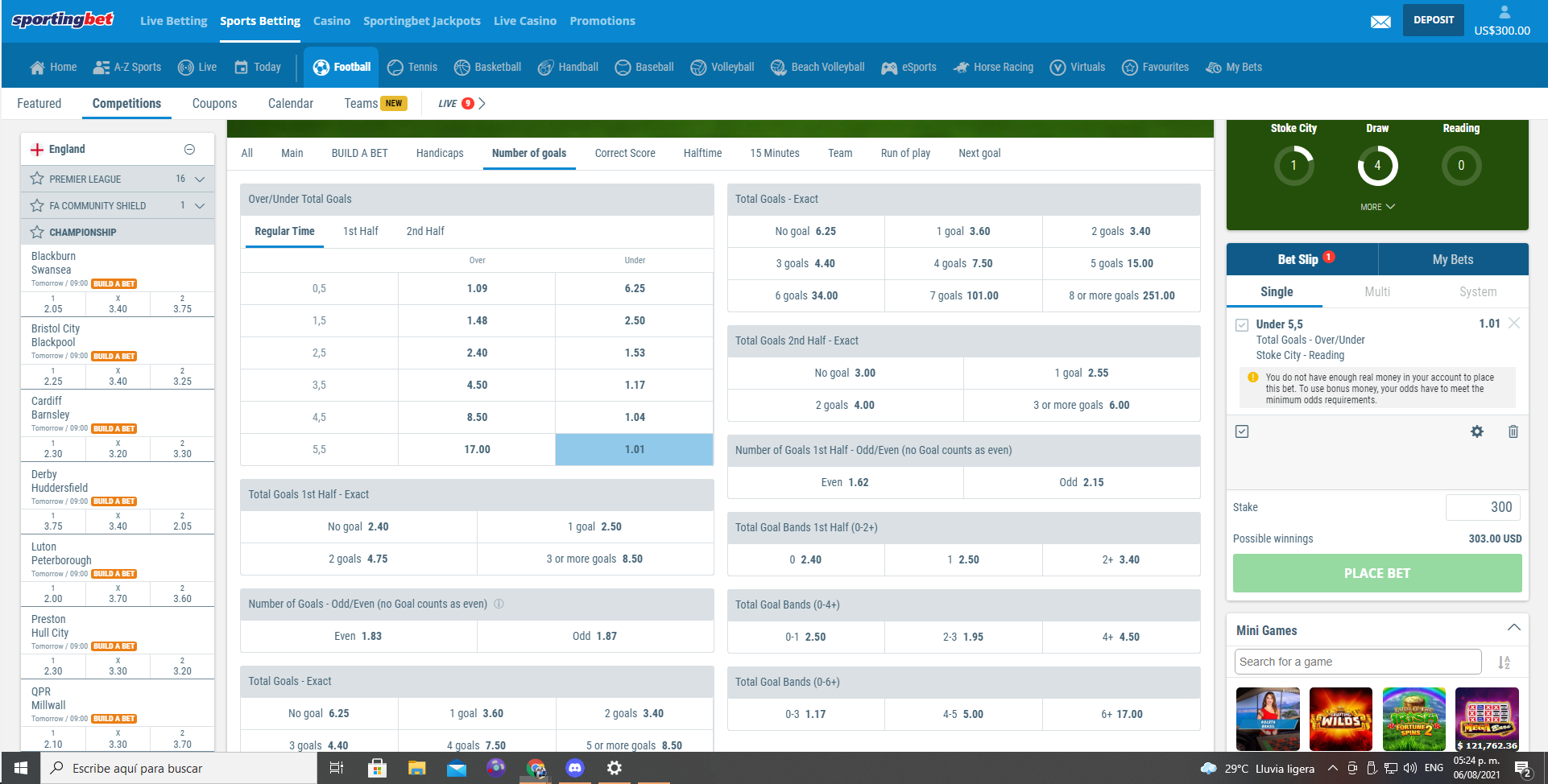The width and height of the screenshot is (1548, 784).
Task: Go to Promotions page
Action: tap(602, 21)
